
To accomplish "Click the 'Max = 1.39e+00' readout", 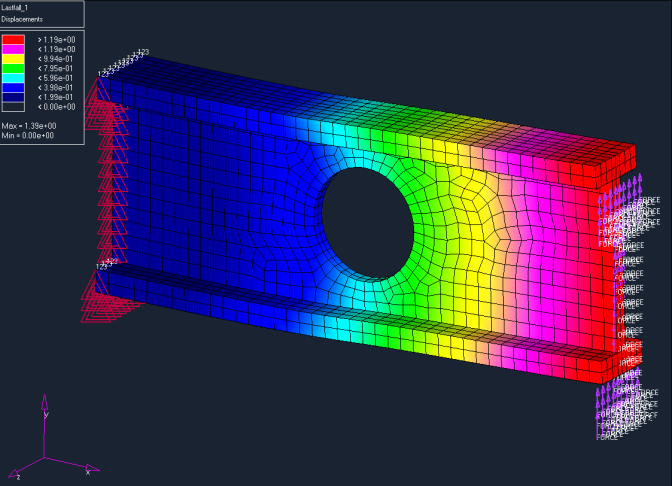I will [x=29, y=126].
